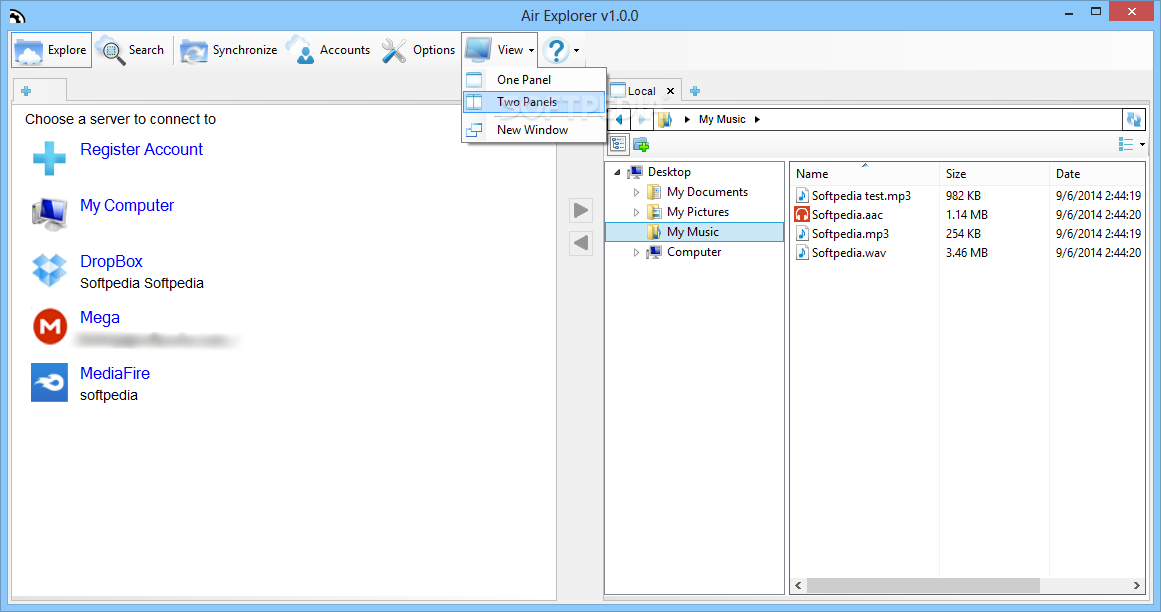Open the Accounts manager
The width and height of the screenshot is (1161, 612).
pyautogui.click(x=328, y=50)
